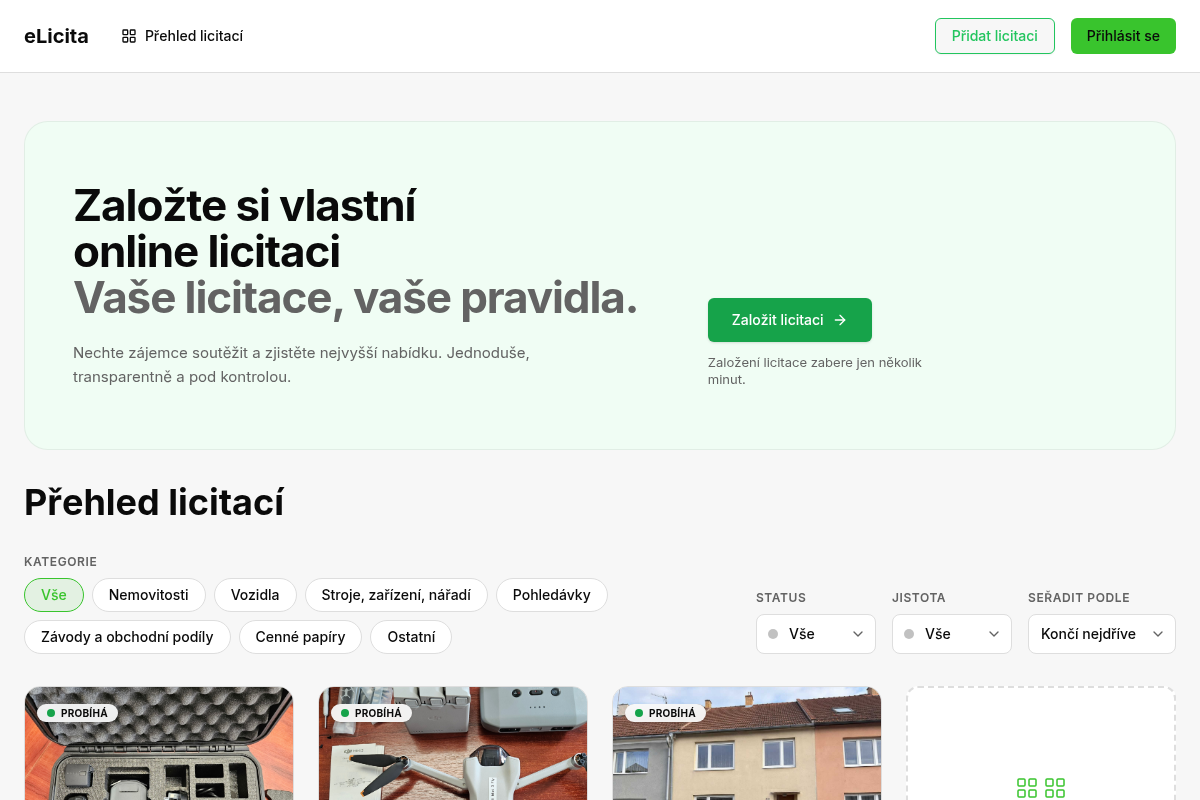The image size is (1200, 800).
Task: Click the eLicita logo
Action: point(56,36)
